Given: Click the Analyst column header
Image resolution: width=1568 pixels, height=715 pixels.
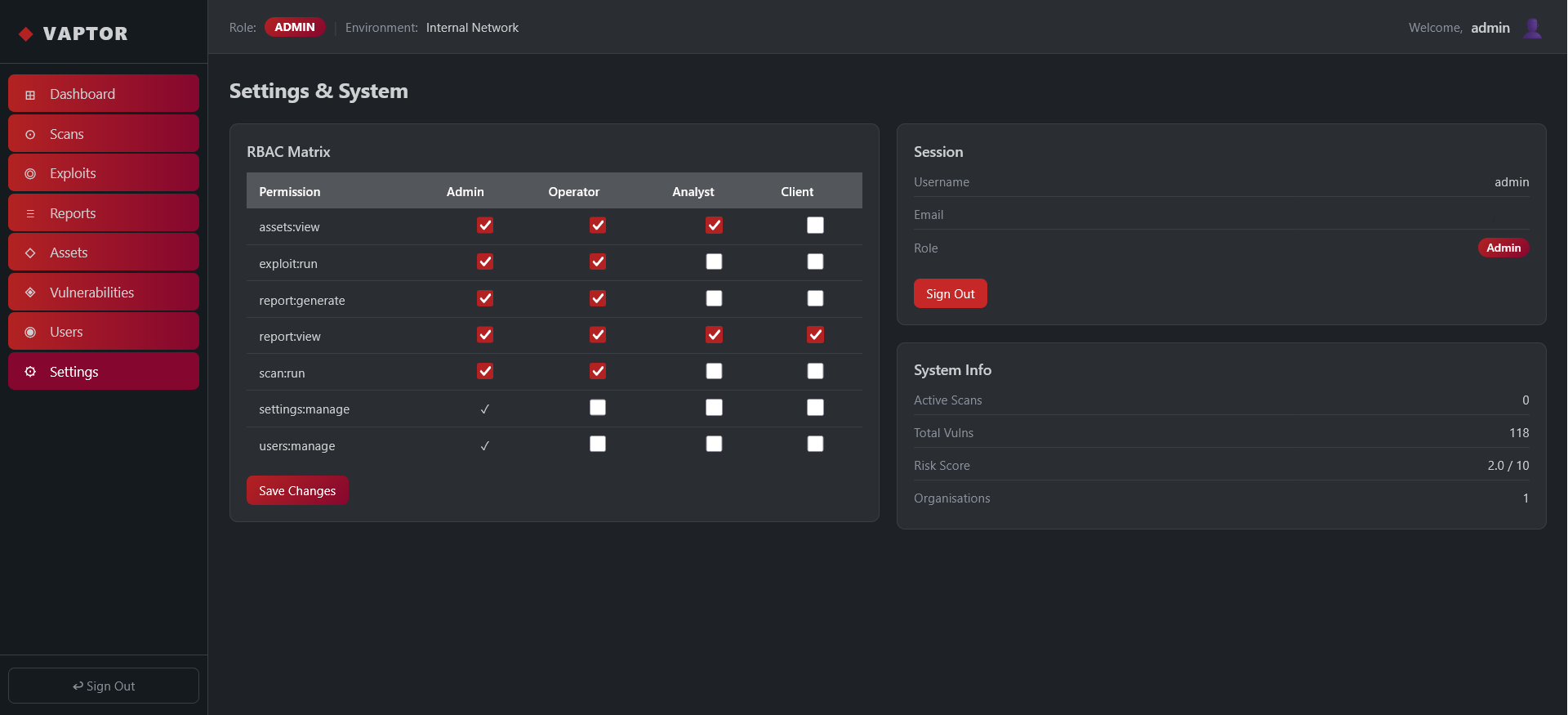Looking at the screenshot, I should (x=693, y=191).
